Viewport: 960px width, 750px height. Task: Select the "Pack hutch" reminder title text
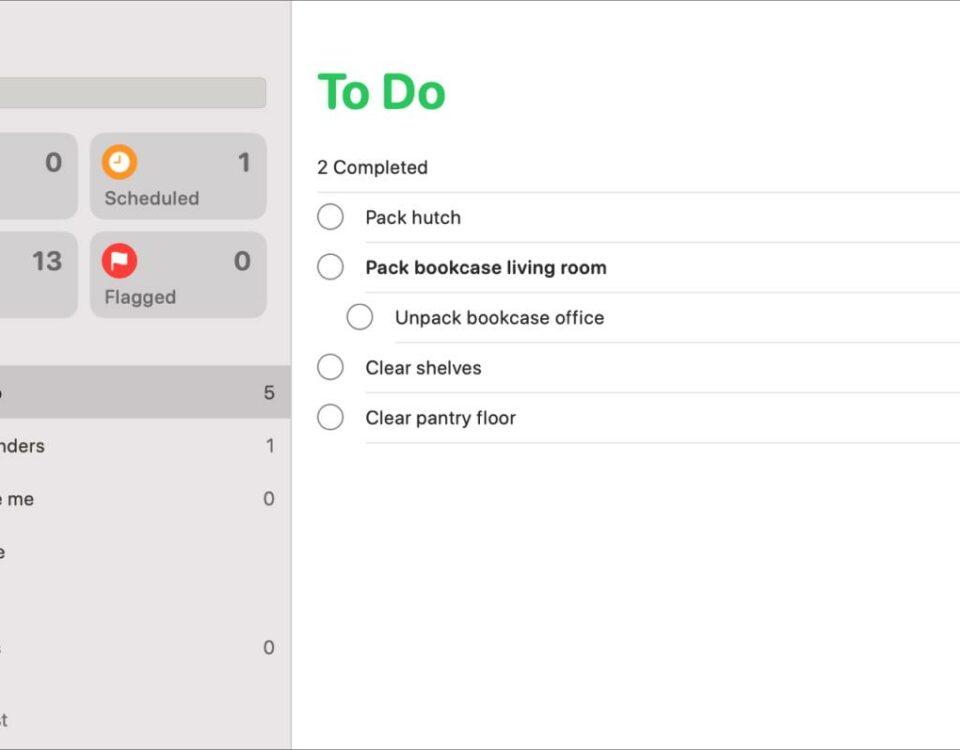413,217
